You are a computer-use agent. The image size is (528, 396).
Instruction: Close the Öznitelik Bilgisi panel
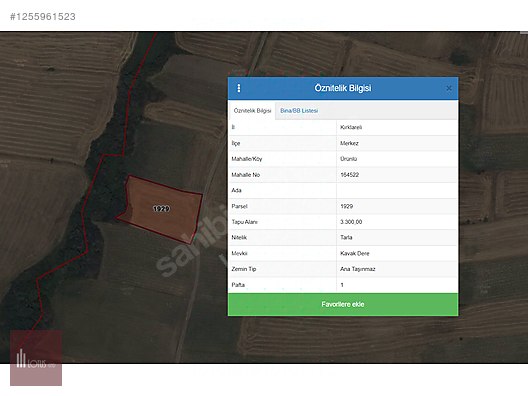pyautogui.click(x=449, y=88)
